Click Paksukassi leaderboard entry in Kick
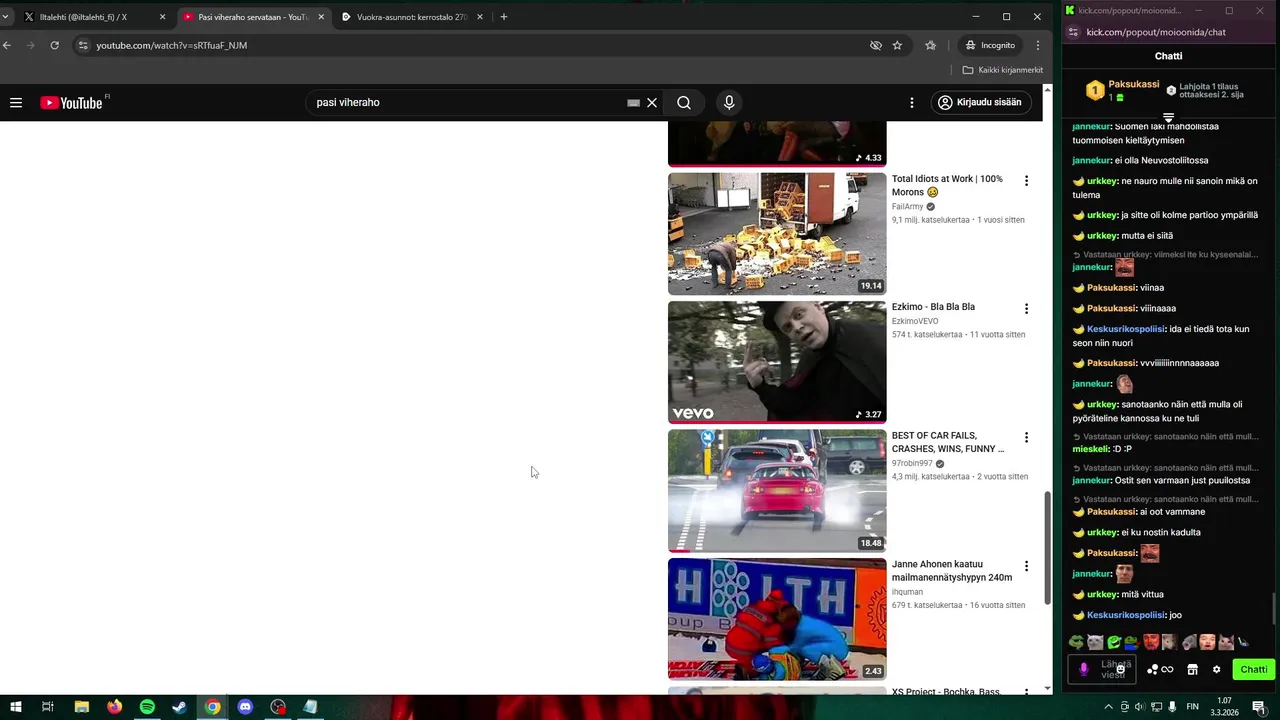The width and height of the screenshot is (1280, 720). tap(1123, 90)
